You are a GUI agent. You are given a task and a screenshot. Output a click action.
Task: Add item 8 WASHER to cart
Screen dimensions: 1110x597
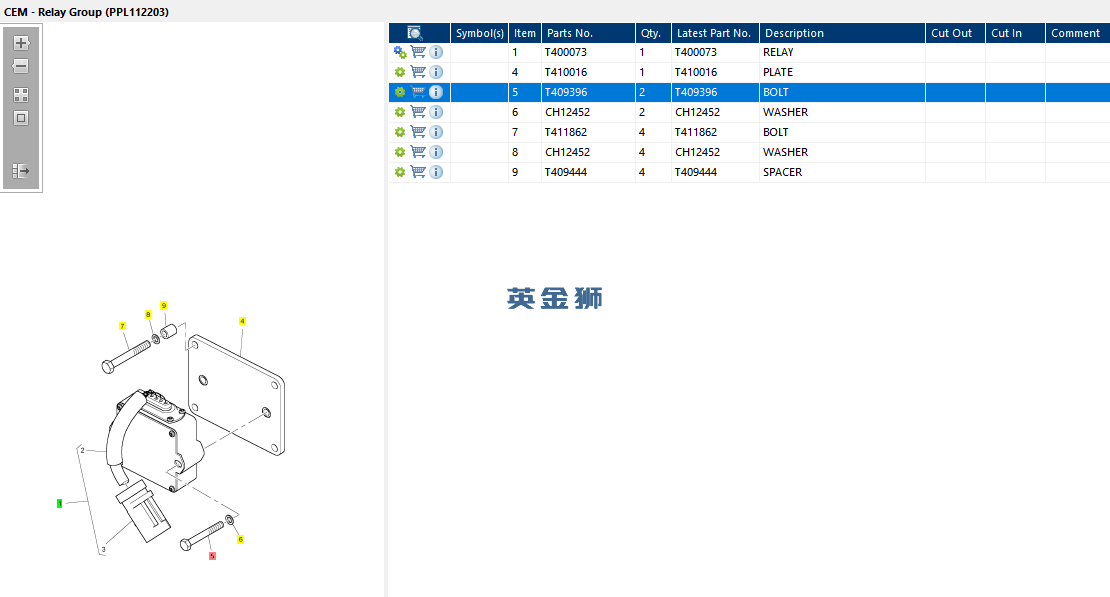click(418, 152)
